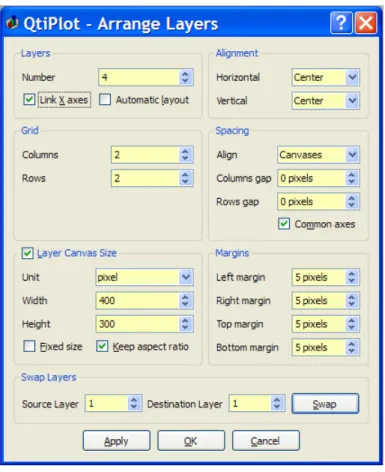Viewport: 385px width, 472px height.
Task: Click the Cancel button
Action: (x=266, y=441)
